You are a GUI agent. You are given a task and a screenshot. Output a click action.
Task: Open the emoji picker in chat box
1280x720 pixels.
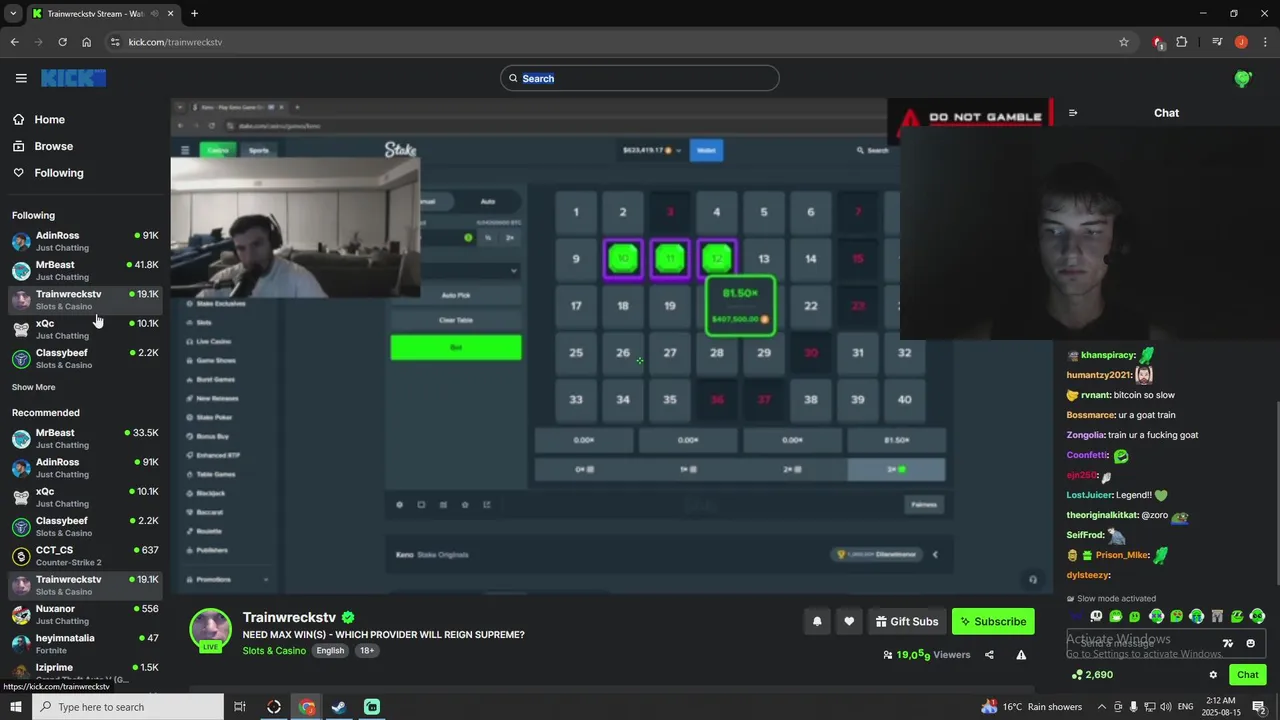[1250, 643]
